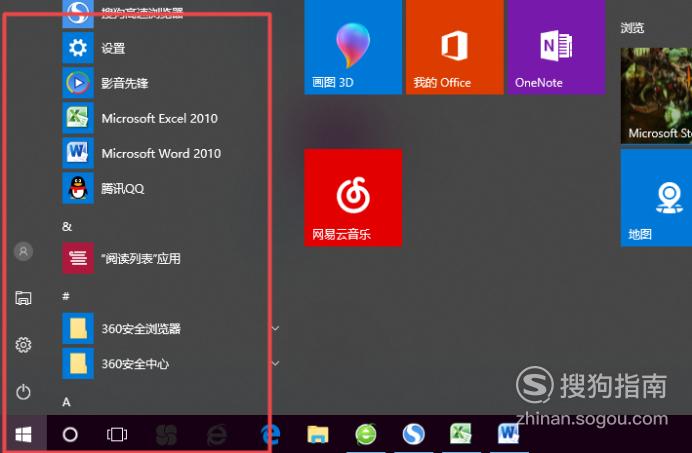
Task: Expand the 360安全中心 folder chevron
Action: click(x=275, y=363)
